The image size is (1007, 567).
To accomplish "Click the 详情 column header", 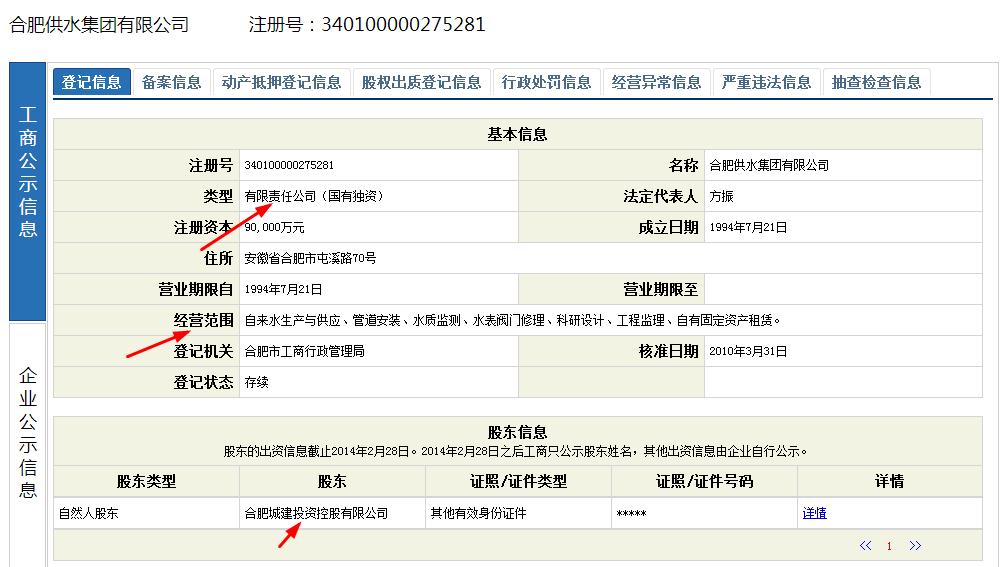I will click(x=889, y=481).
